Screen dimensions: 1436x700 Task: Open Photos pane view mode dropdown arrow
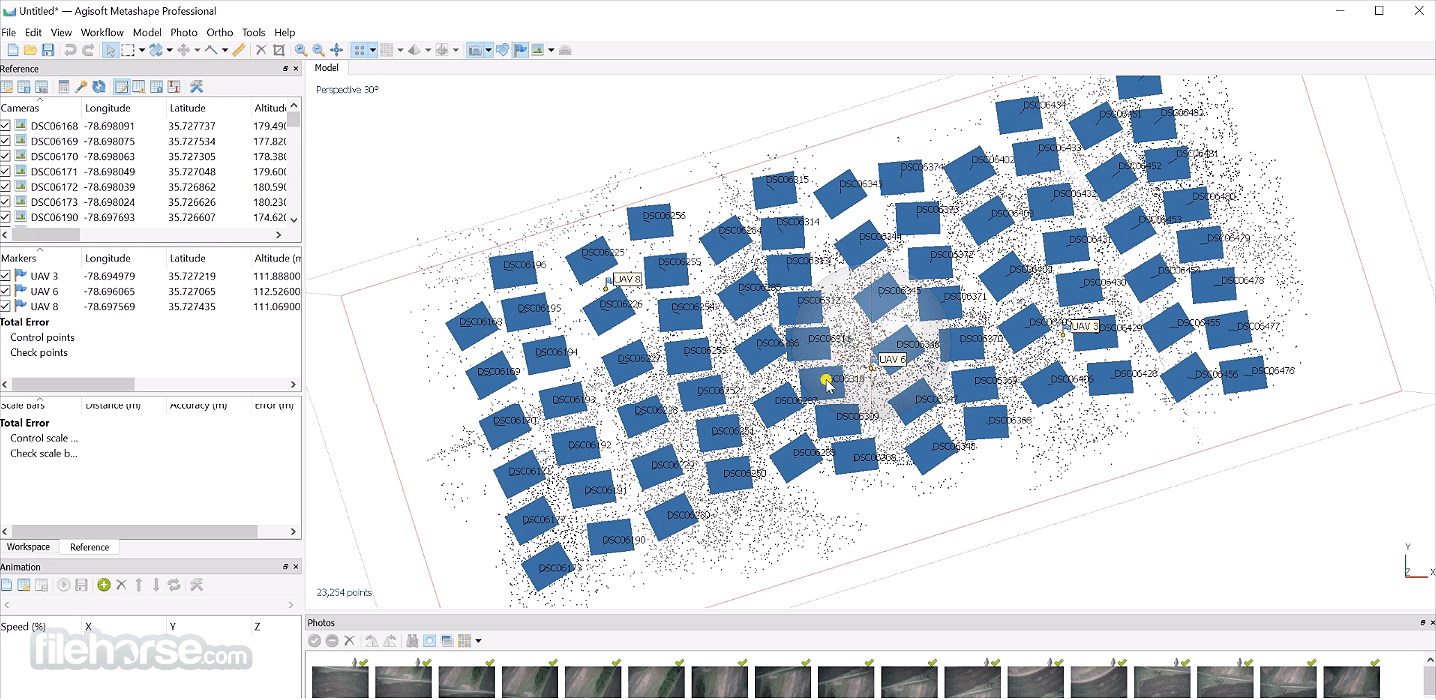tap(478, 640)
